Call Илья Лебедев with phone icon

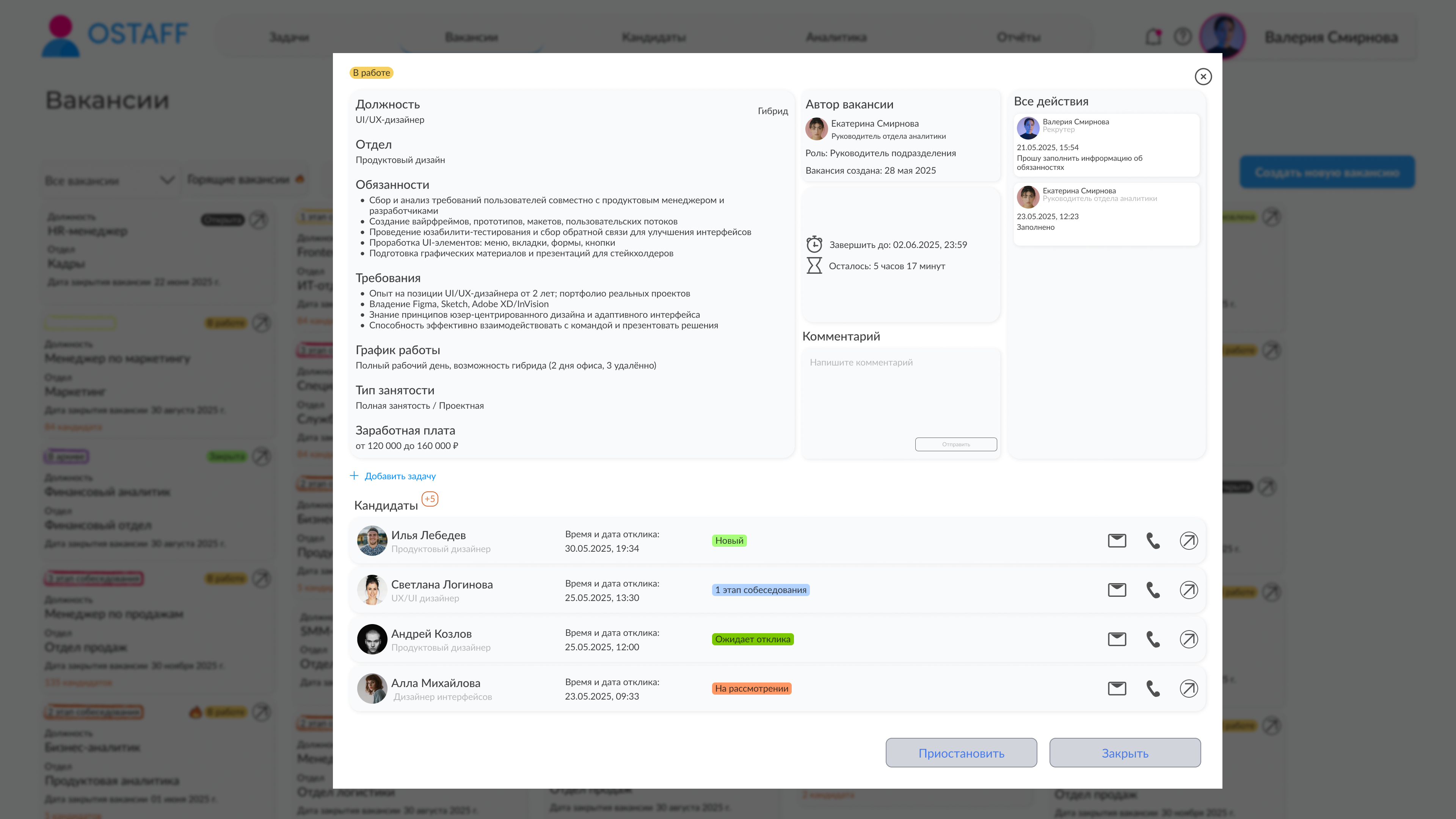(1153, 541)
